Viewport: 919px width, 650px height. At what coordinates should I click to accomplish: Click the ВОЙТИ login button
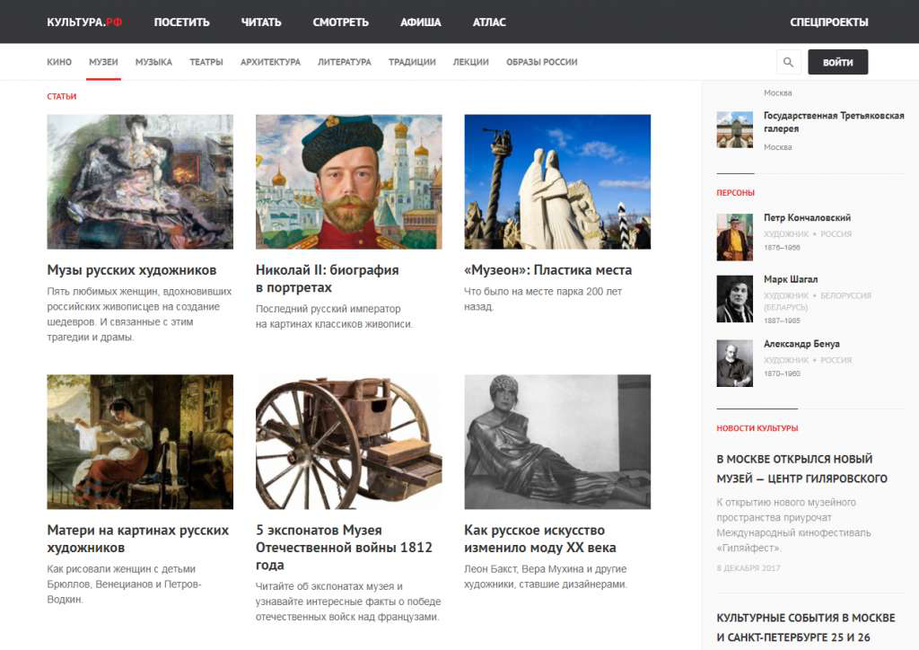(838, 62)
